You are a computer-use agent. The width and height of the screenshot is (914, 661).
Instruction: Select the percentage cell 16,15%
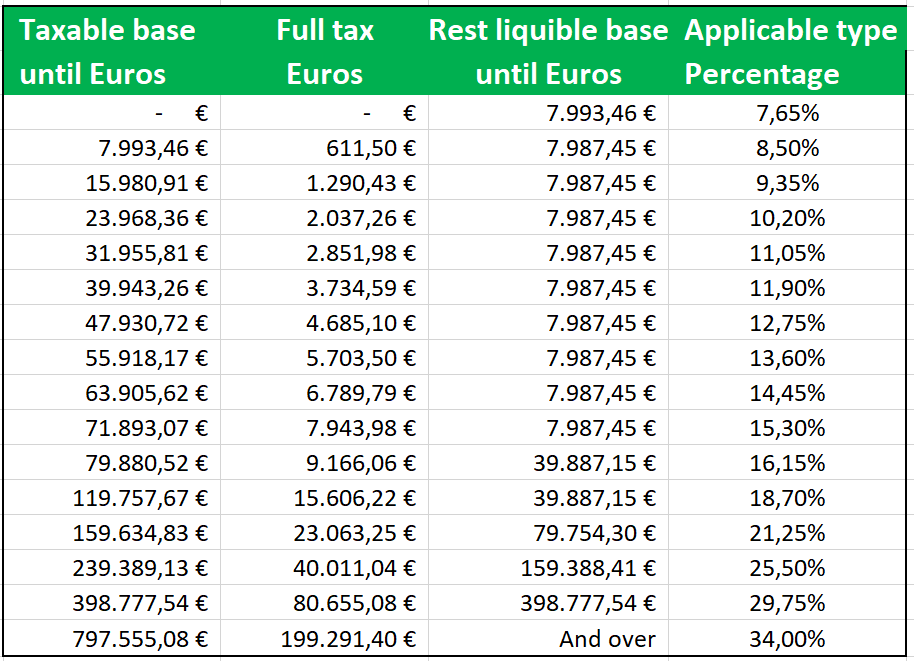pyautogui.click(x=787, y=463)
